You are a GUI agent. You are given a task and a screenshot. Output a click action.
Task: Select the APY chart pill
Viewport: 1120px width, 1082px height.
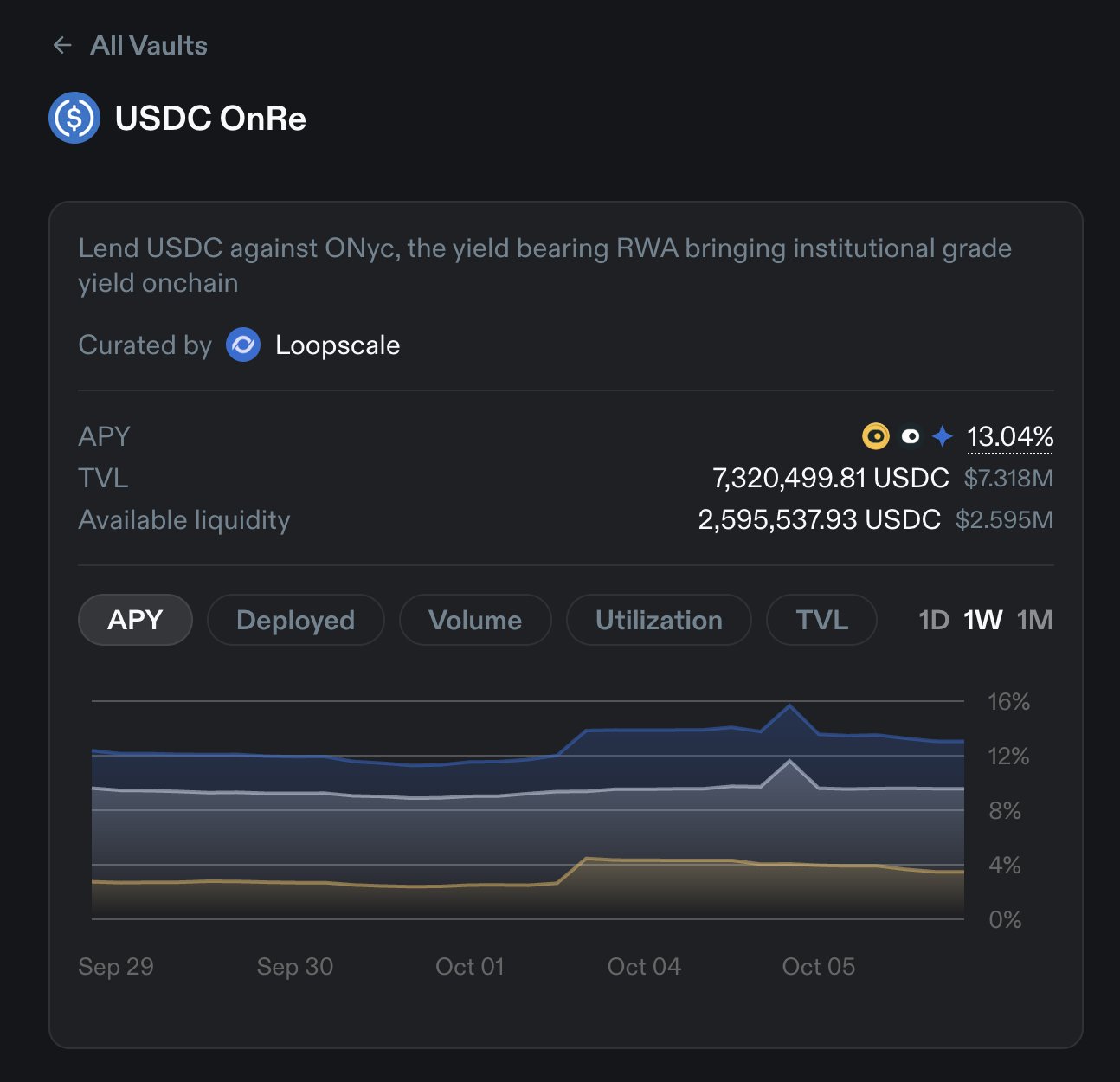point(135,620)
